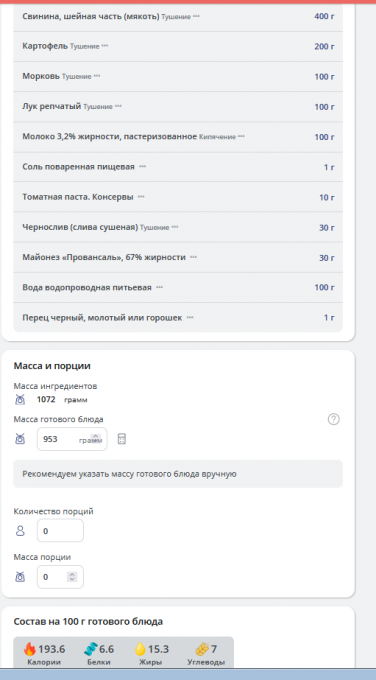Click the scale icon by Масса порции
The height and width of the screenshot is (680, 376).
pos(20,577)
